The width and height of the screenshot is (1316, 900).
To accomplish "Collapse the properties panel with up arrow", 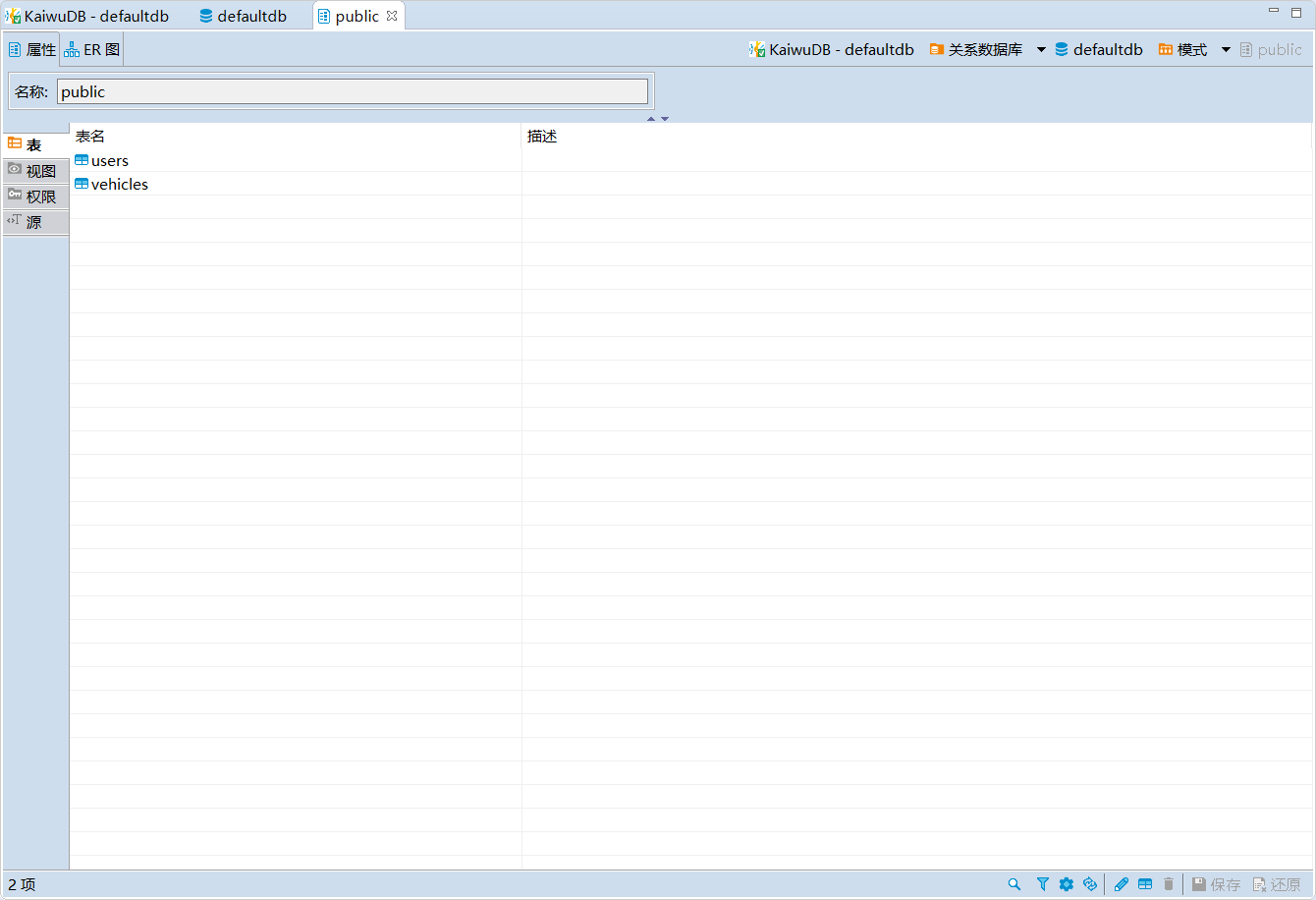I will [x=650, y=119].
